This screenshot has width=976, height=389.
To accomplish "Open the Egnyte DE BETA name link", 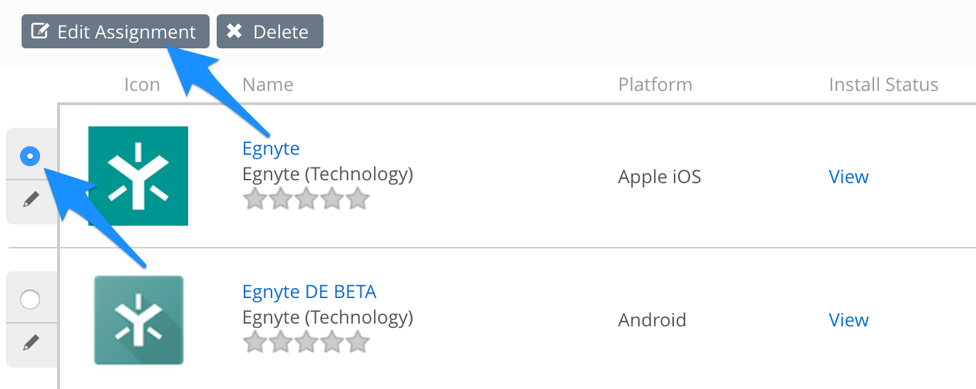I will pos(309,291).
